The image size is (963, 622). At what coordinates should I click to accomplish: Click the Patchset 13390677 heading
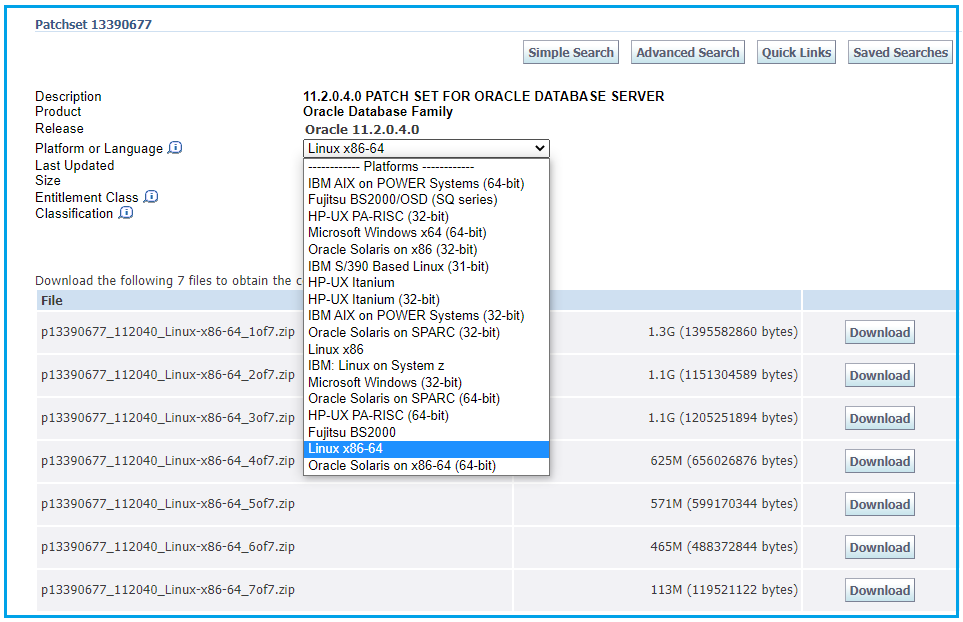pos(93,25)
